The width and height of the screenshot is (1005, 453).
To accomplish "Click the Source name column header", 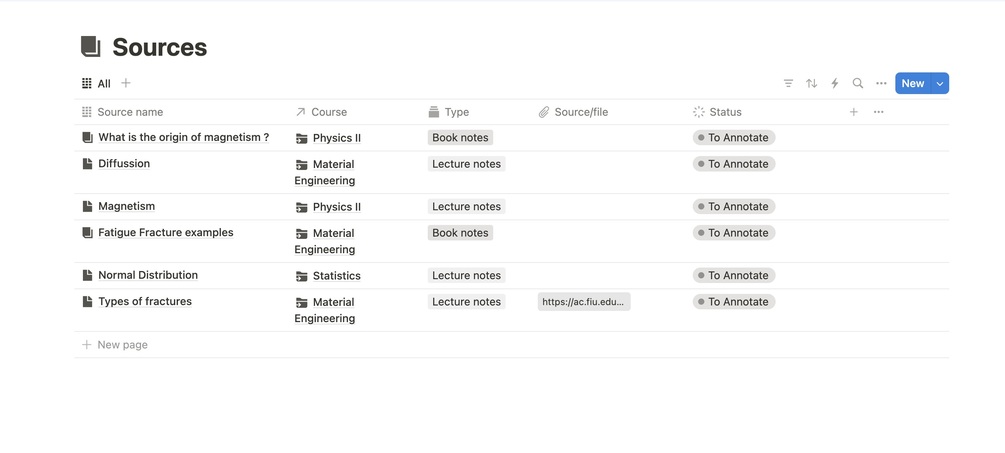I will point(130,112).
